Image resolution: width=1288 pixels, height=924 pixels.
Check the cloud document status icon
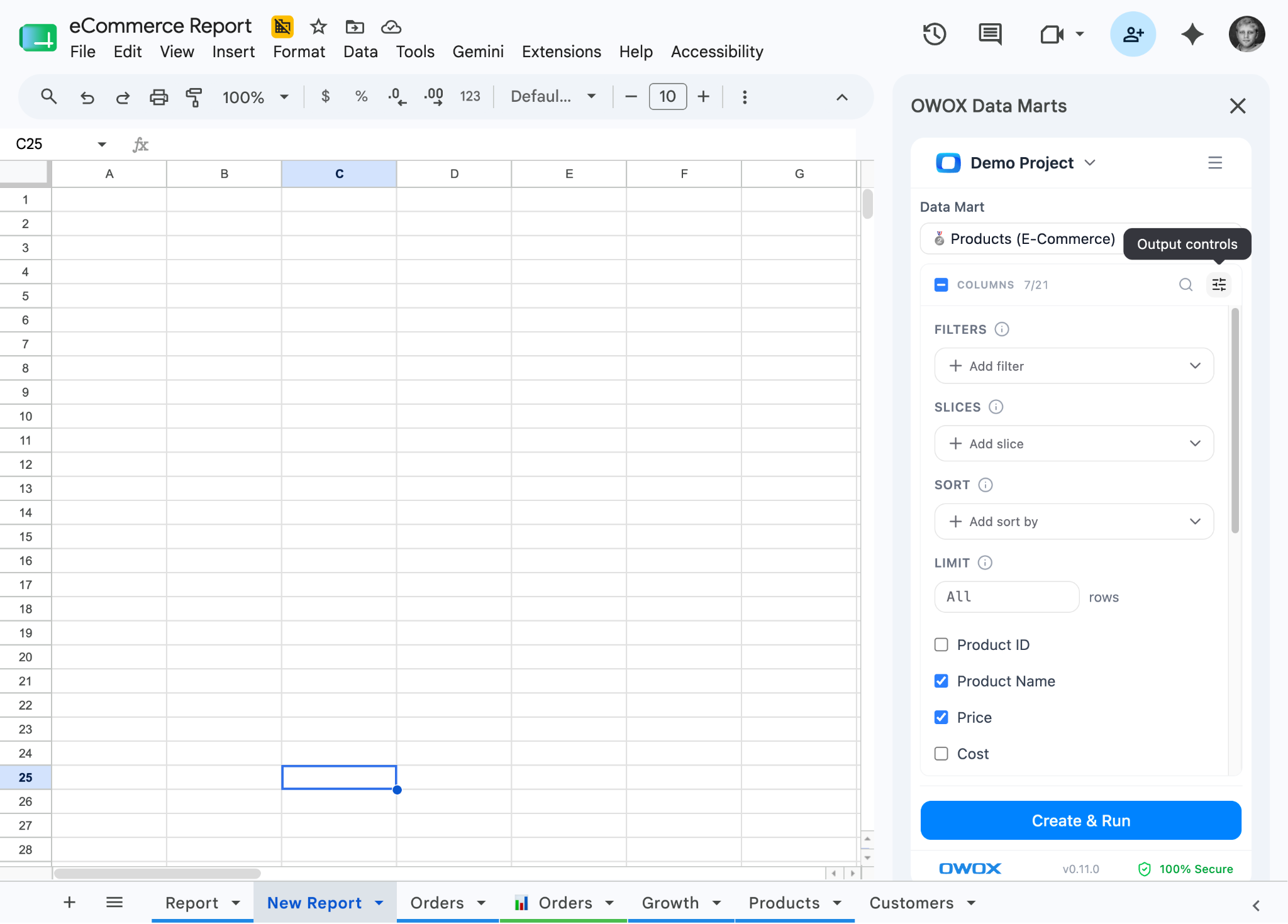point(391,26)
